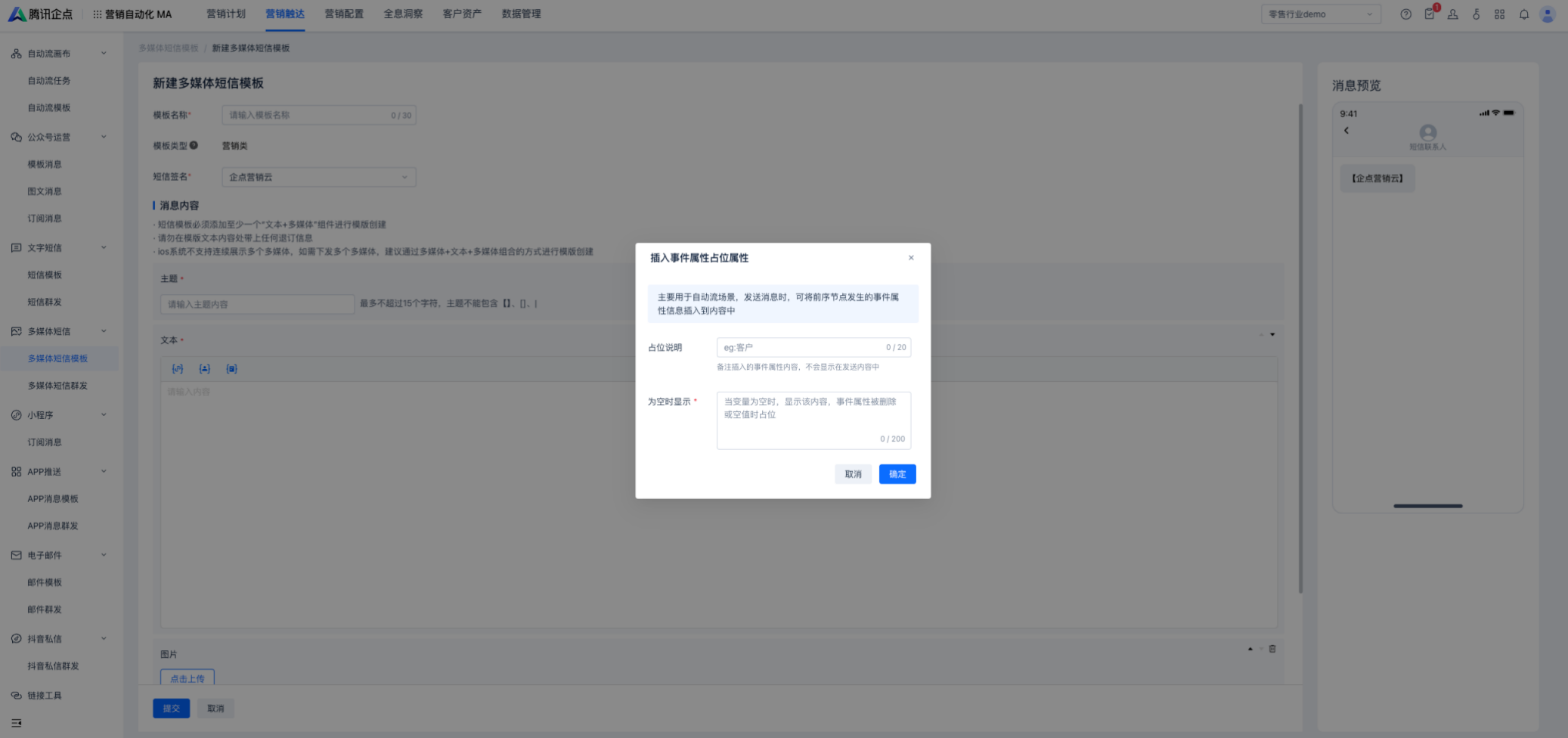Switch to 营销配置 tab
This screenshot has height=738, width=1568.
pyautogui.click(x=344, y=14)
